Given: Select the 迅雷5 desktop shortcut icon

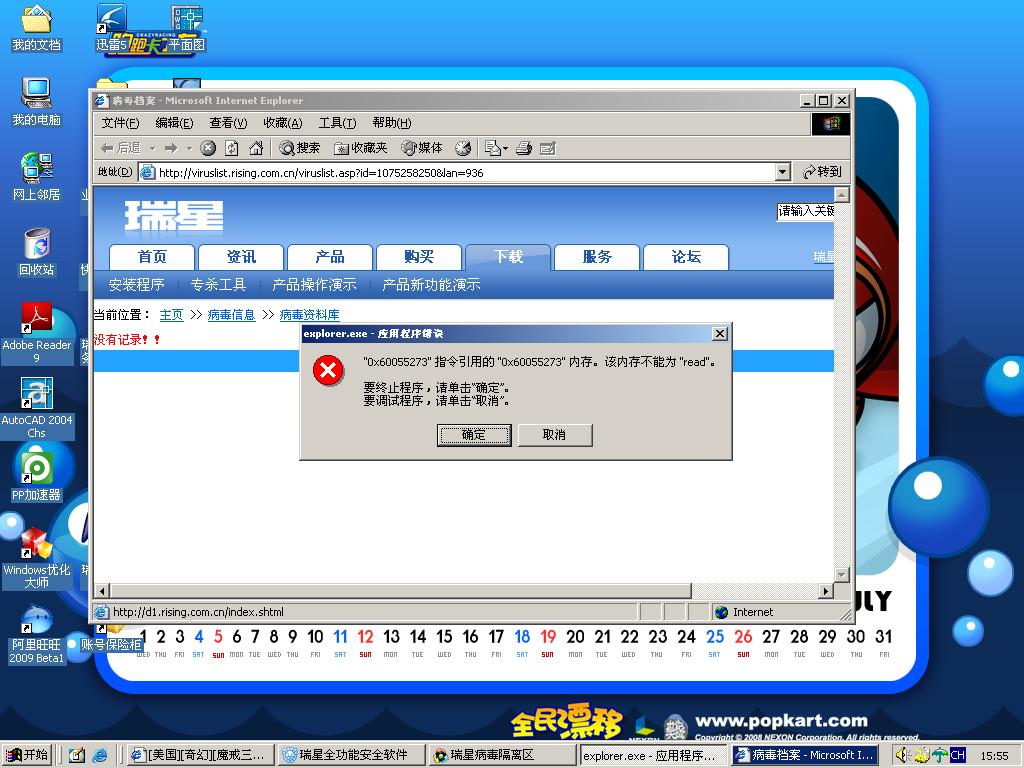Looking at the screenshot, I should pyautogui.click(x=111, y=29).
